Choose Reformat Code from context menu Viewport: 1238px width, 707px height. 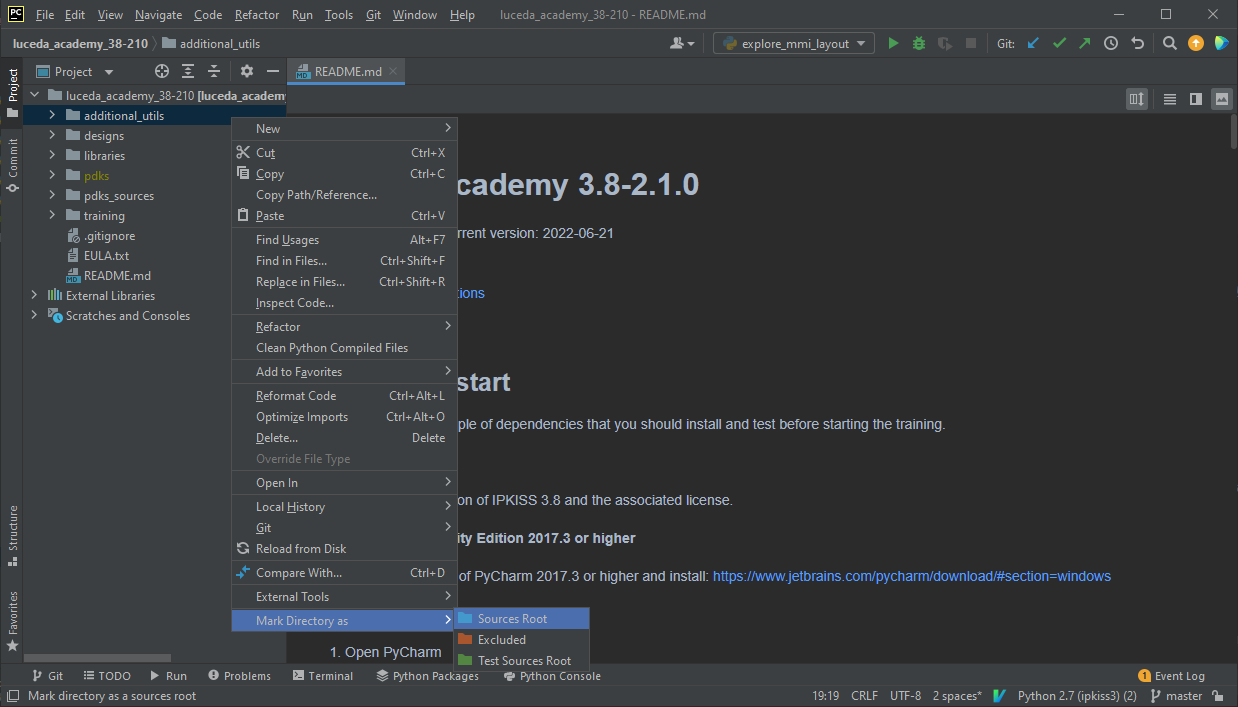pyautogui.click(x=295, y=396)
